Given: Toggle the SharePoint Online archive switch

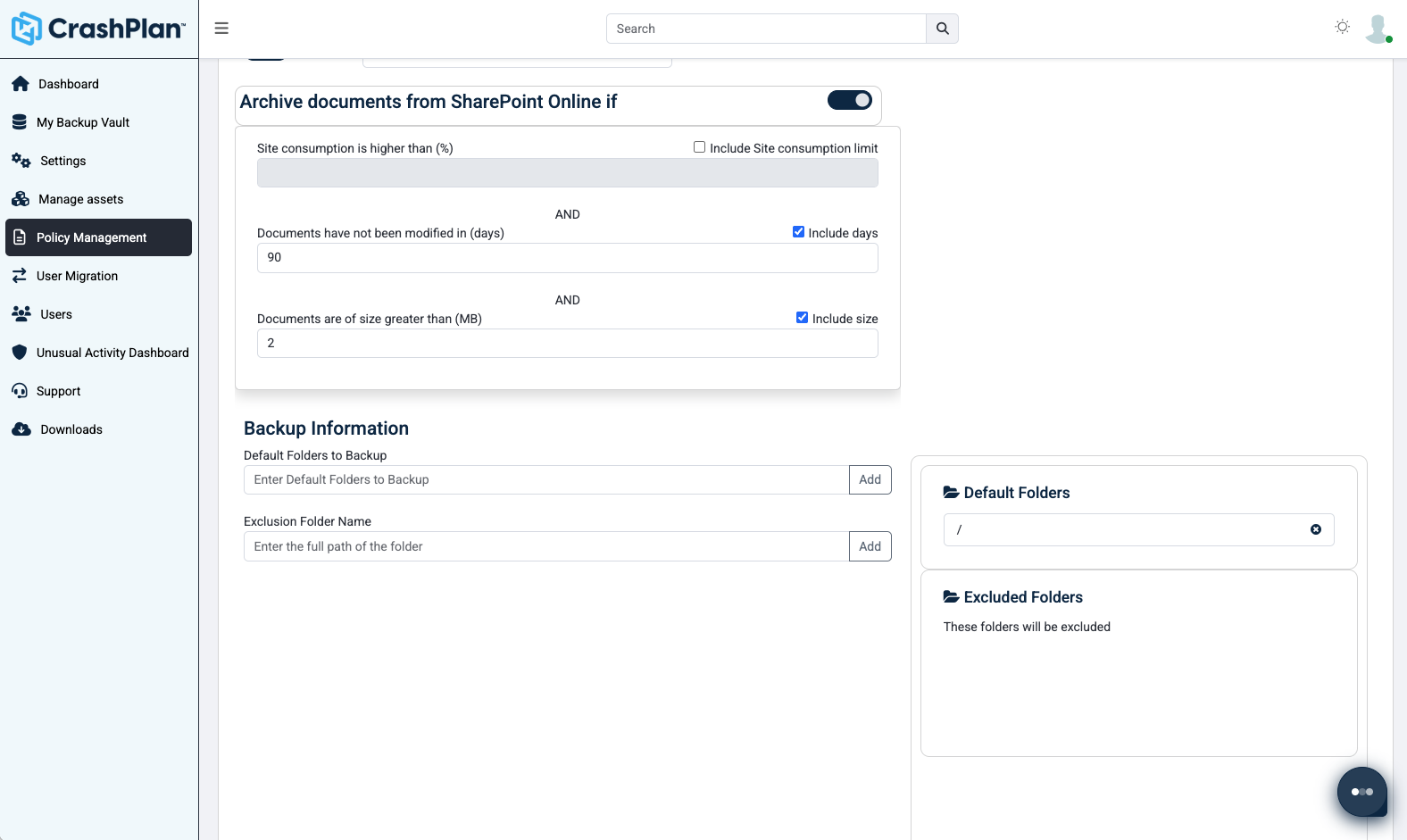Looking at the screenshot, I should (850, 100).
